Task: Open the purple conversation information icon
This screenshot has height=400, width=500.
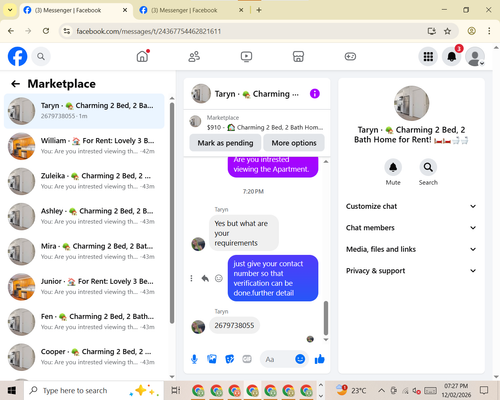Action: 315,94
